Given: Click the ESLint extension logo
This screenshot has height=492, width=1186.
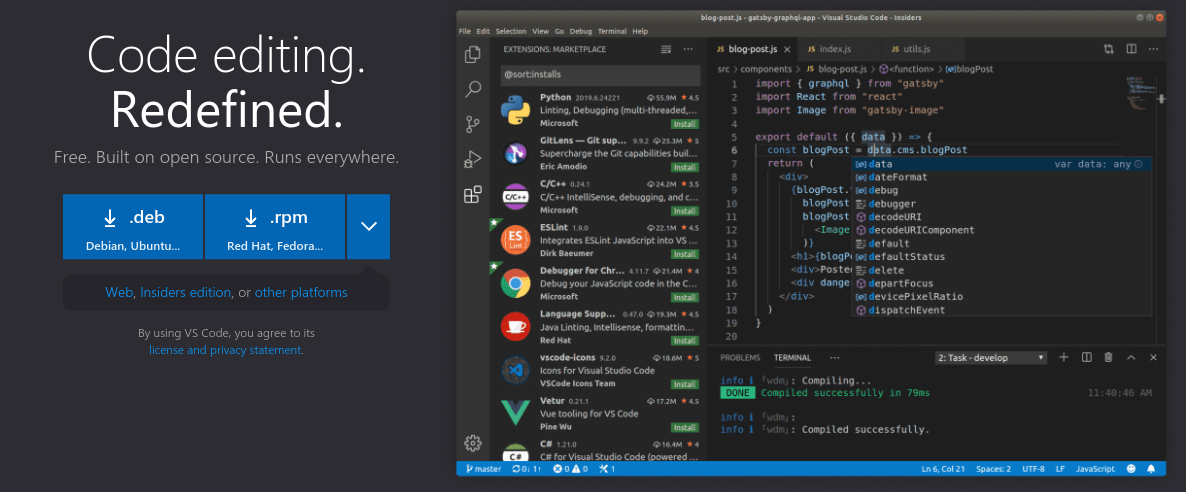Looking at the screenshot, I should [x=515, y=240].
